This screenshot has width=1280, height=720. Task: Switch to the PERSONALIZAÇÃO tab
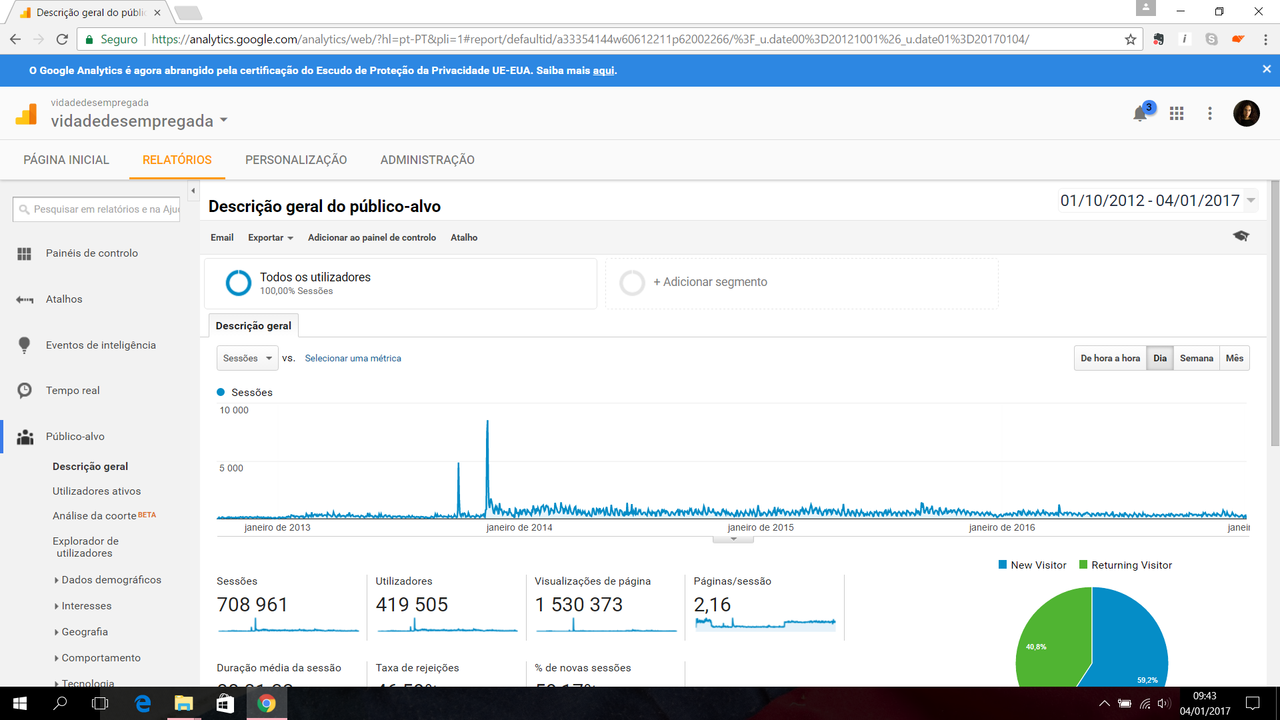(296, 160)
